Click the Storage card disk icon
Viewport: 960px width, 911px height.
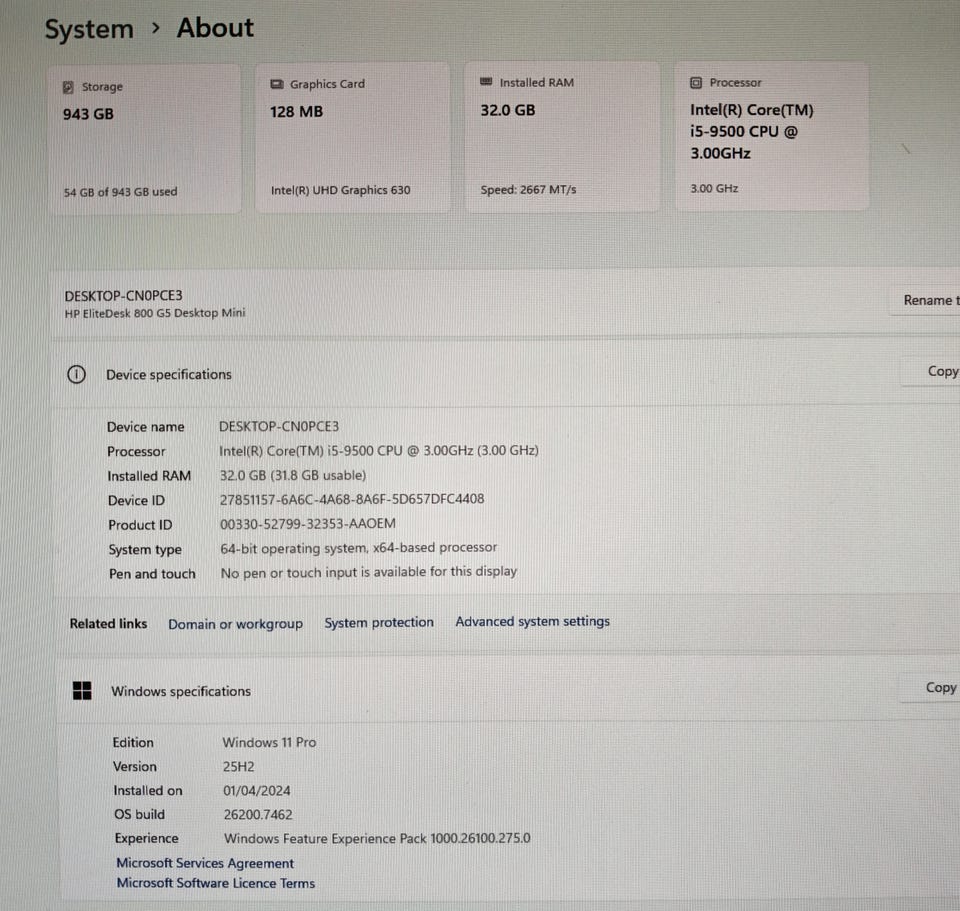(x=68, y=87)
